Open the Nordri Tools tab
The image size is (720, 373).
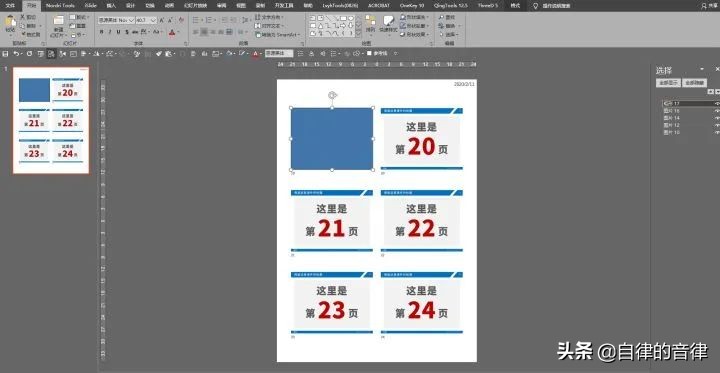(x=60, y=6)
